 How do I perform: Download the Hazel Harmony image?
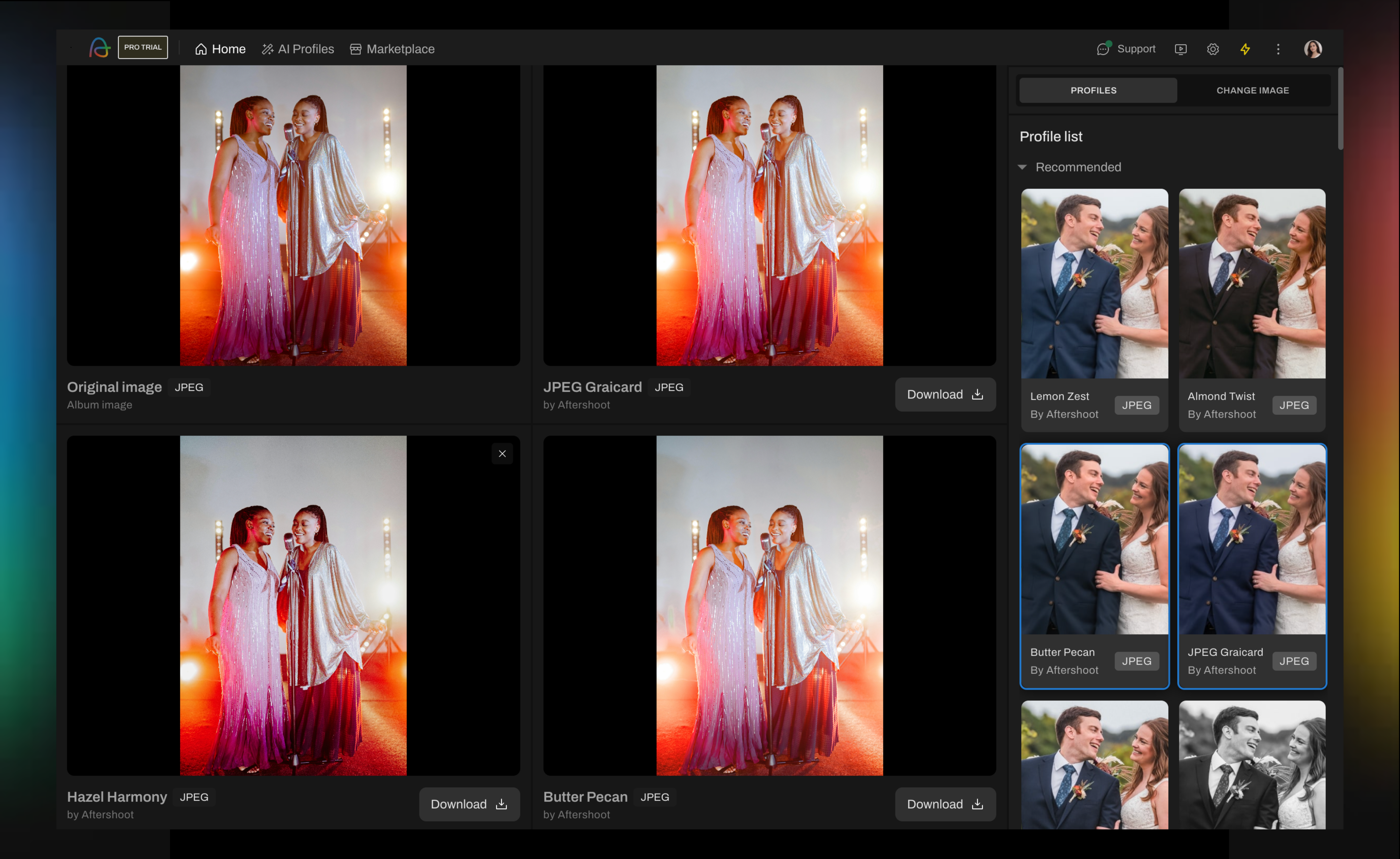(x=469, y=804)
